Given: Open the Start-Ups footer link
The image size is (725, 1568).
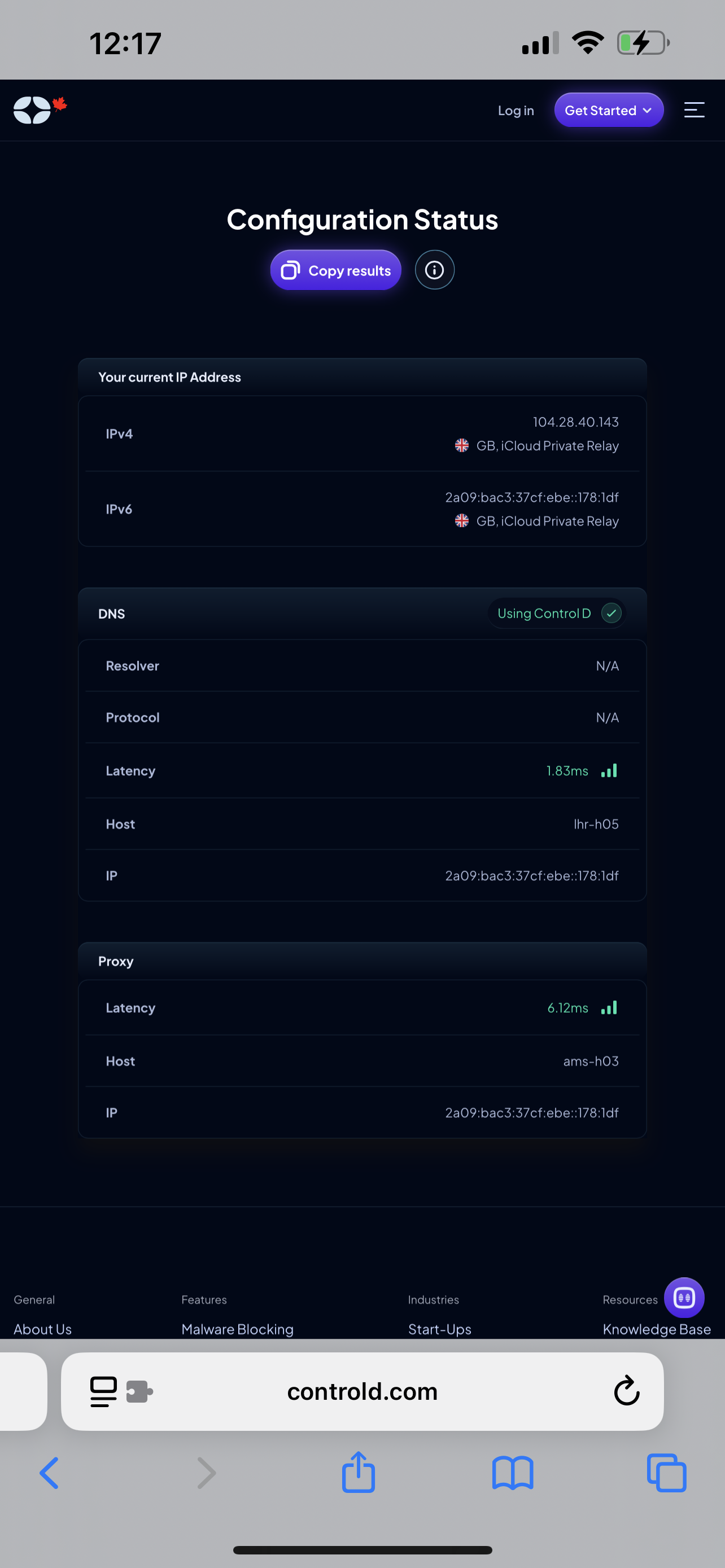Looking at the screenshot, I should (439, 1329).
